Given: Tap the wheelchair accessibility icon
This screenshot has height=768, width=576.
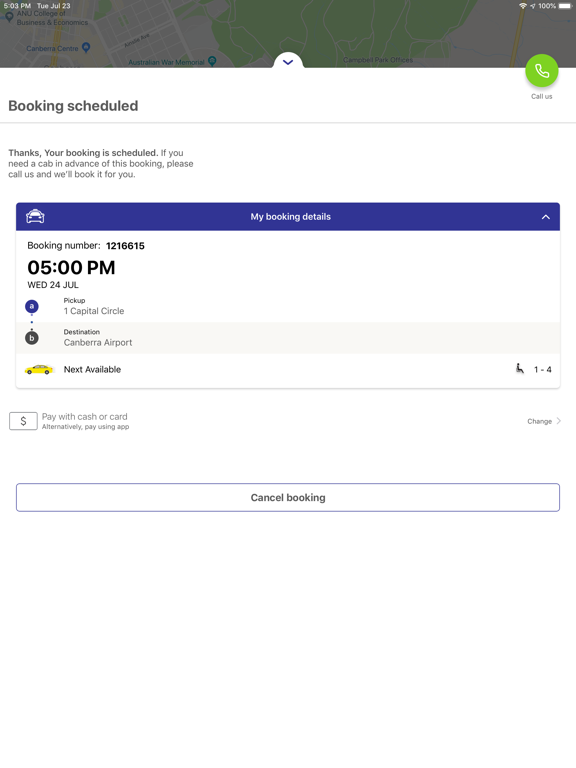Looking at the screenshot, I should (520, 368).
